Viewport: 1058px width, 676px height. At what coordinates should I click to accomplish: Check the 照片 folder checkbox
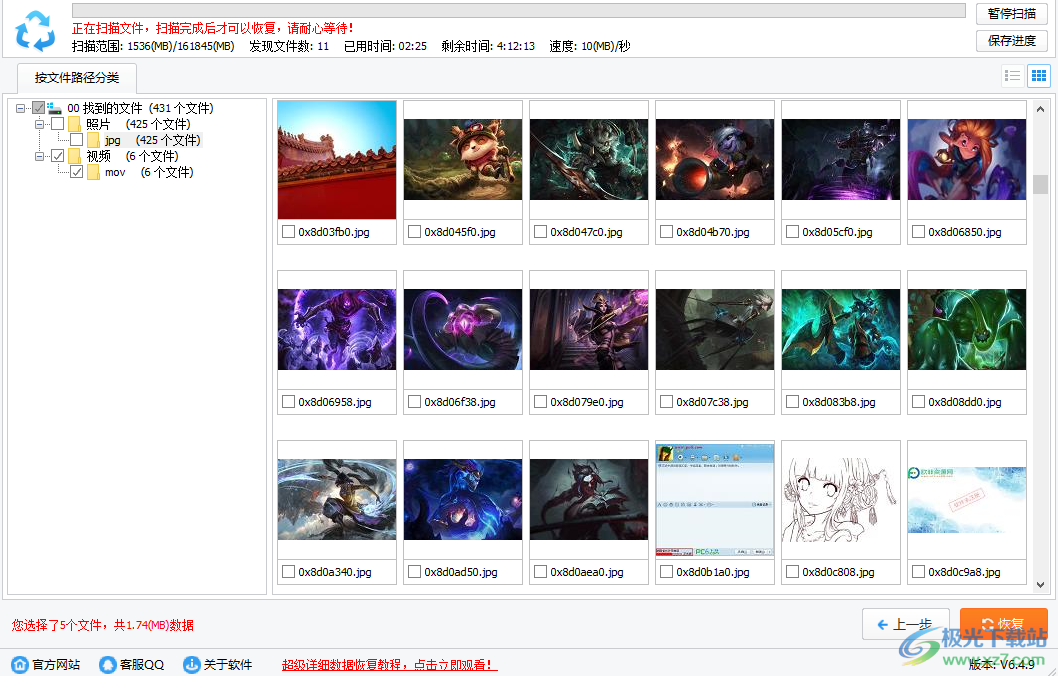pos(57,124)
